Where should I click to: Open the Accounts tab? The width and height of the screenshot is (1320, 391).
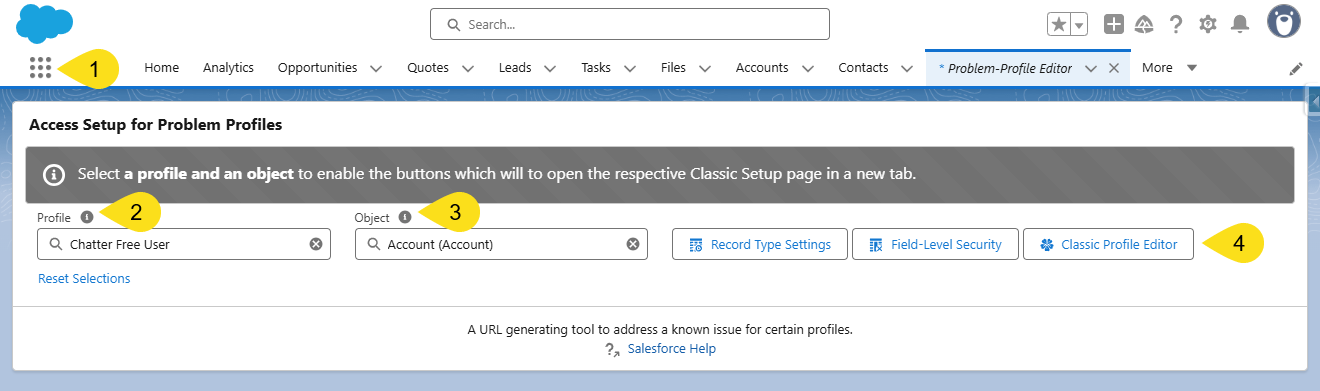762,68
